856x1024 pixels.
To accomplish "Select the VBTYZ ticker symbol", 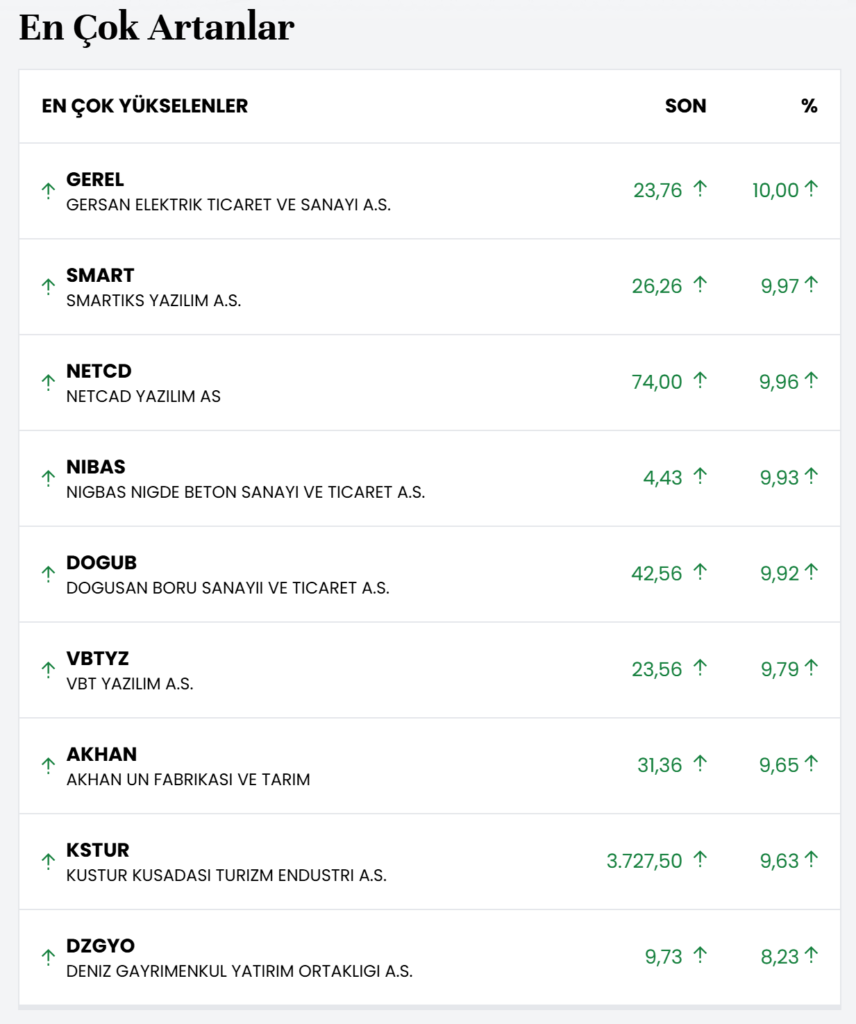I will pyautogui.click(x=98, y=659).
